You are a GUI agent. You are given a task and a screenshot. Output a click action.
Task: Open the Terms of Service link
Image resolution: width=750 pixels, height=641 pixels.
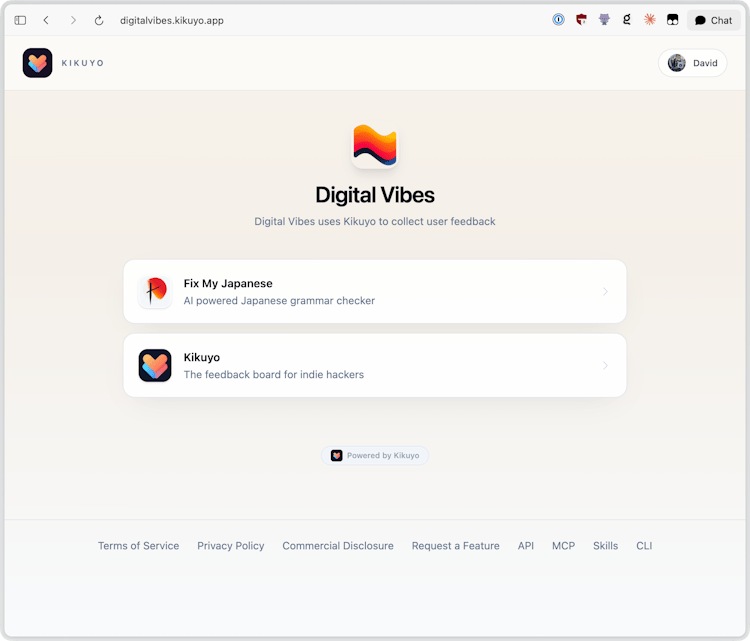tap(138, 546)
